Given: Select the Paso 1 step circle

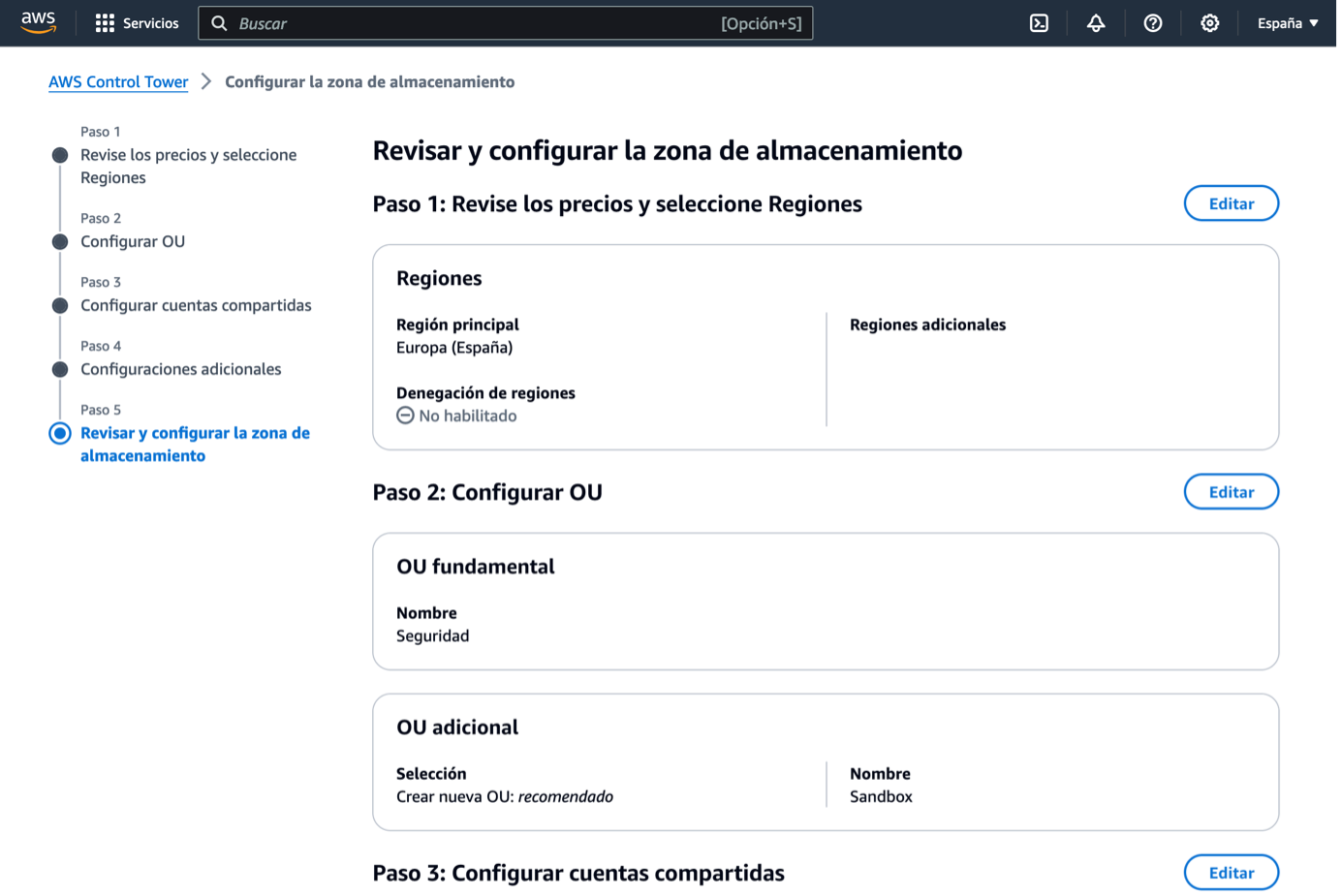Looking at the screenshot, I should click(x=60, y=153).
